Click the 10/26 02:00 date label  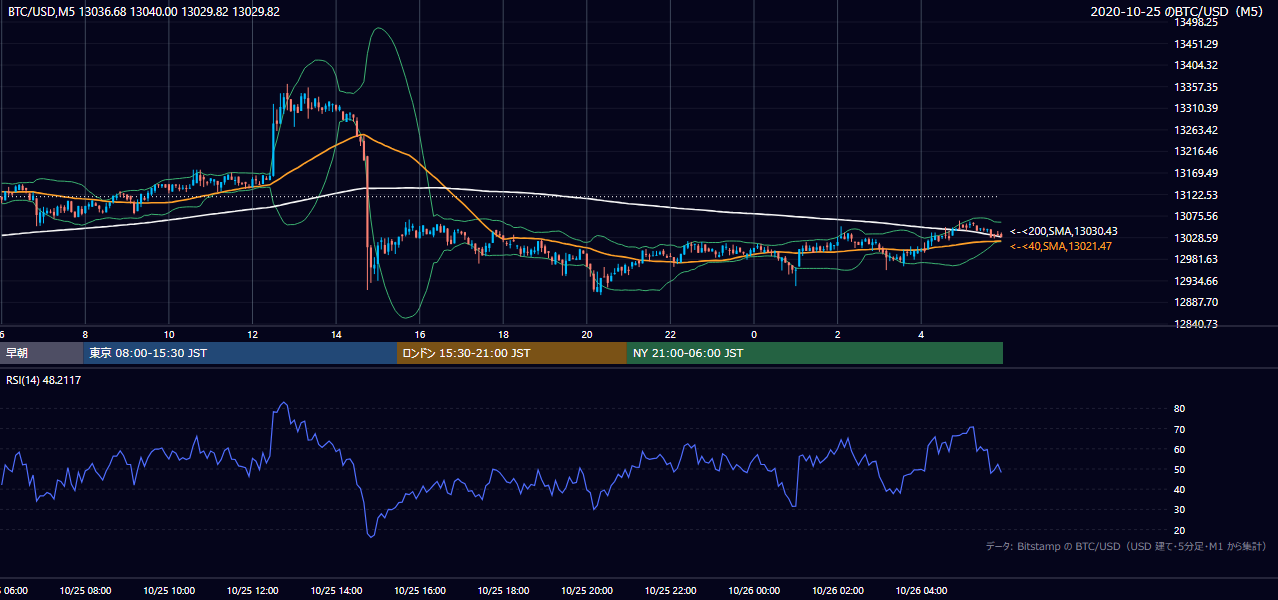click(838, 591)
